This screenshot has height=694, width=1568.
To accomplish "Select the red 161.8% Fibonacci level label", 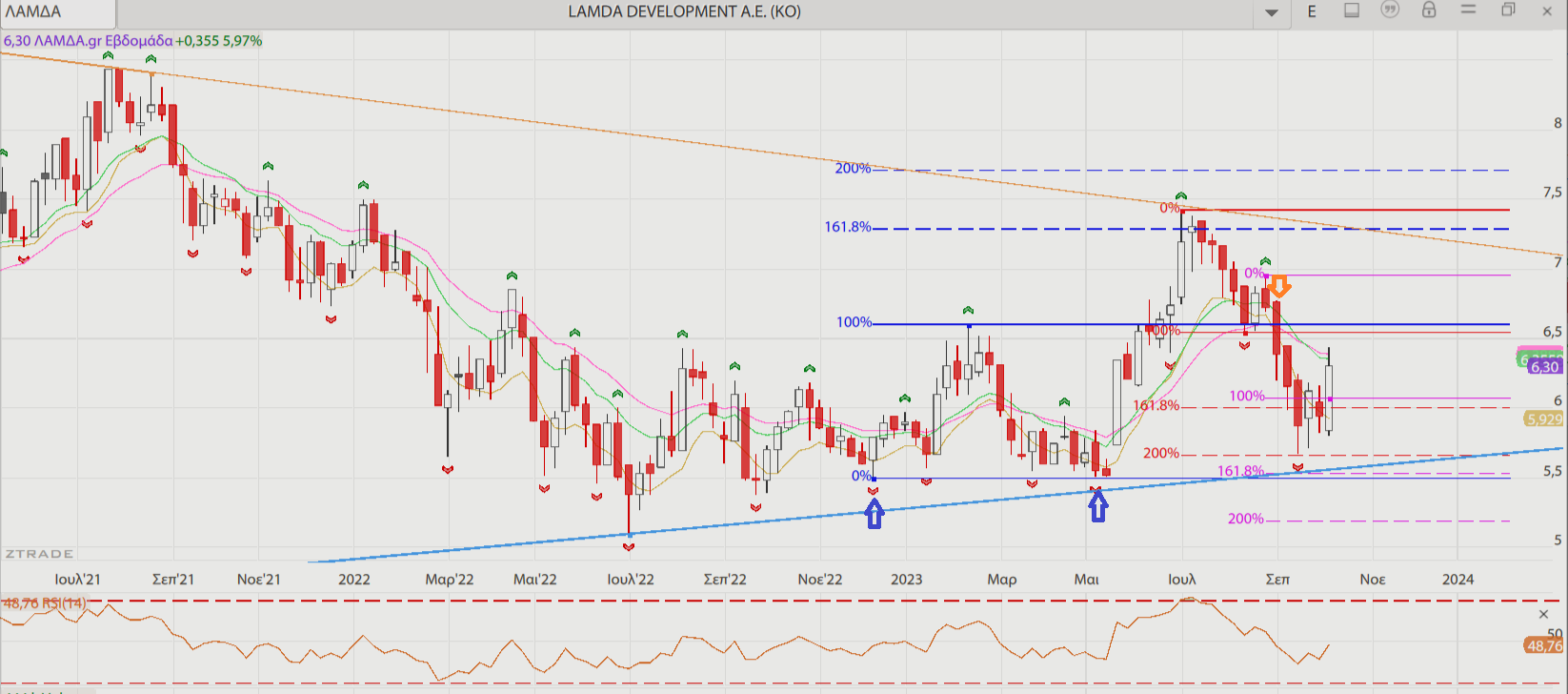I will click(1156, 405).
